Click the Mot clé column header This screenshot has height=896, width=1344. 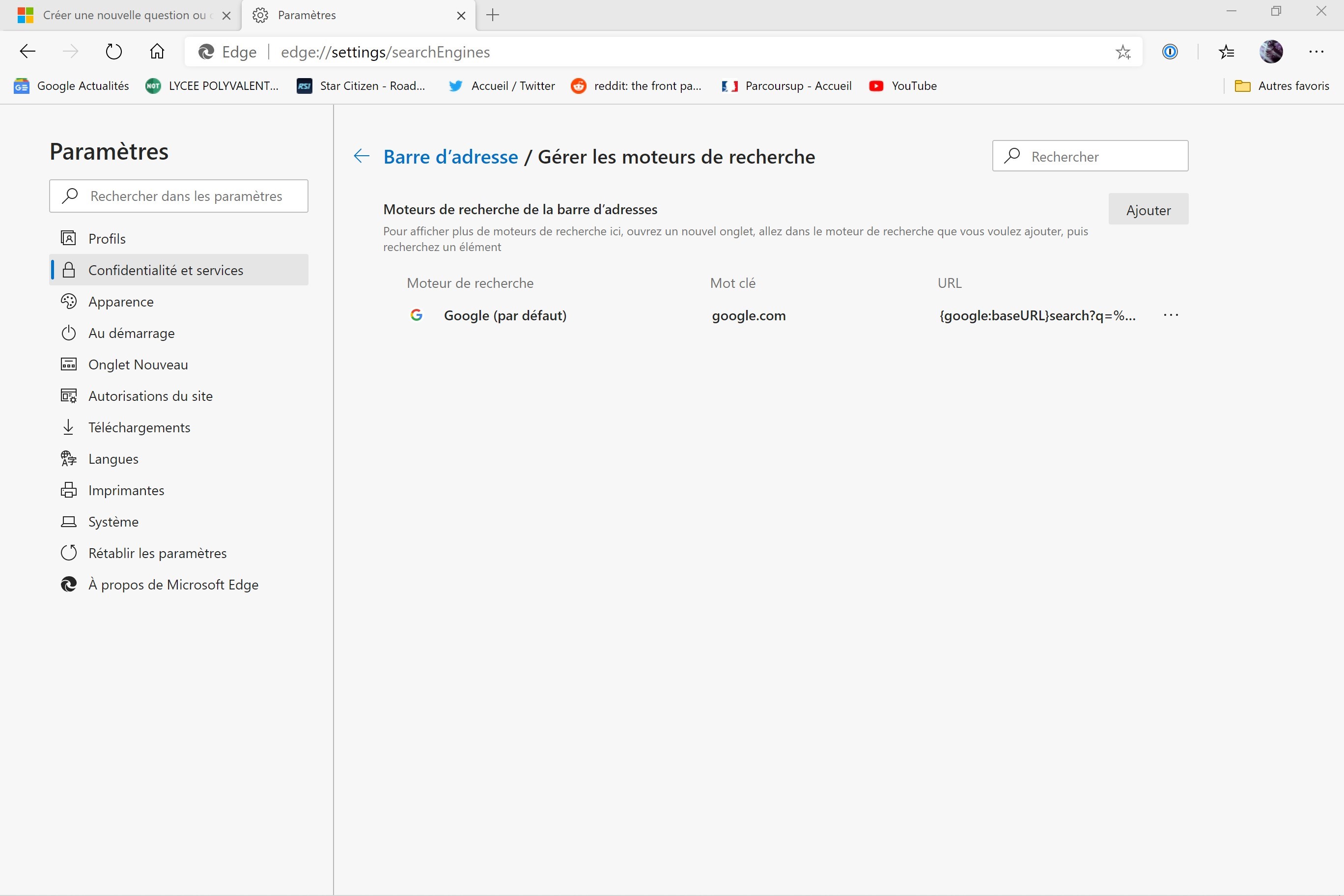pos(732,283)
